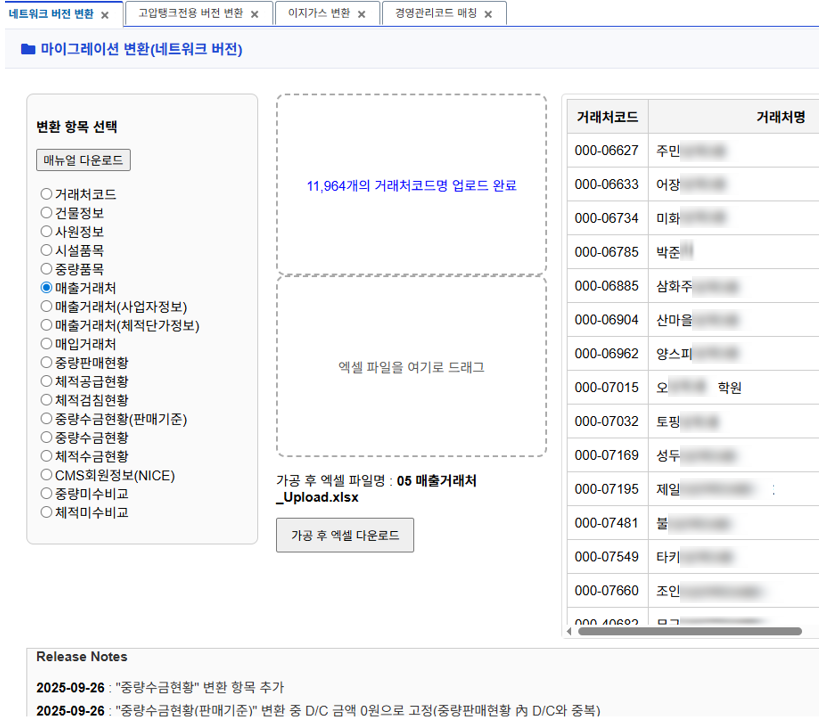
Task: Click the 05 매출거래처 _Upload.xlsx filename
Action: pyautogui.click(x=376, y=489)
